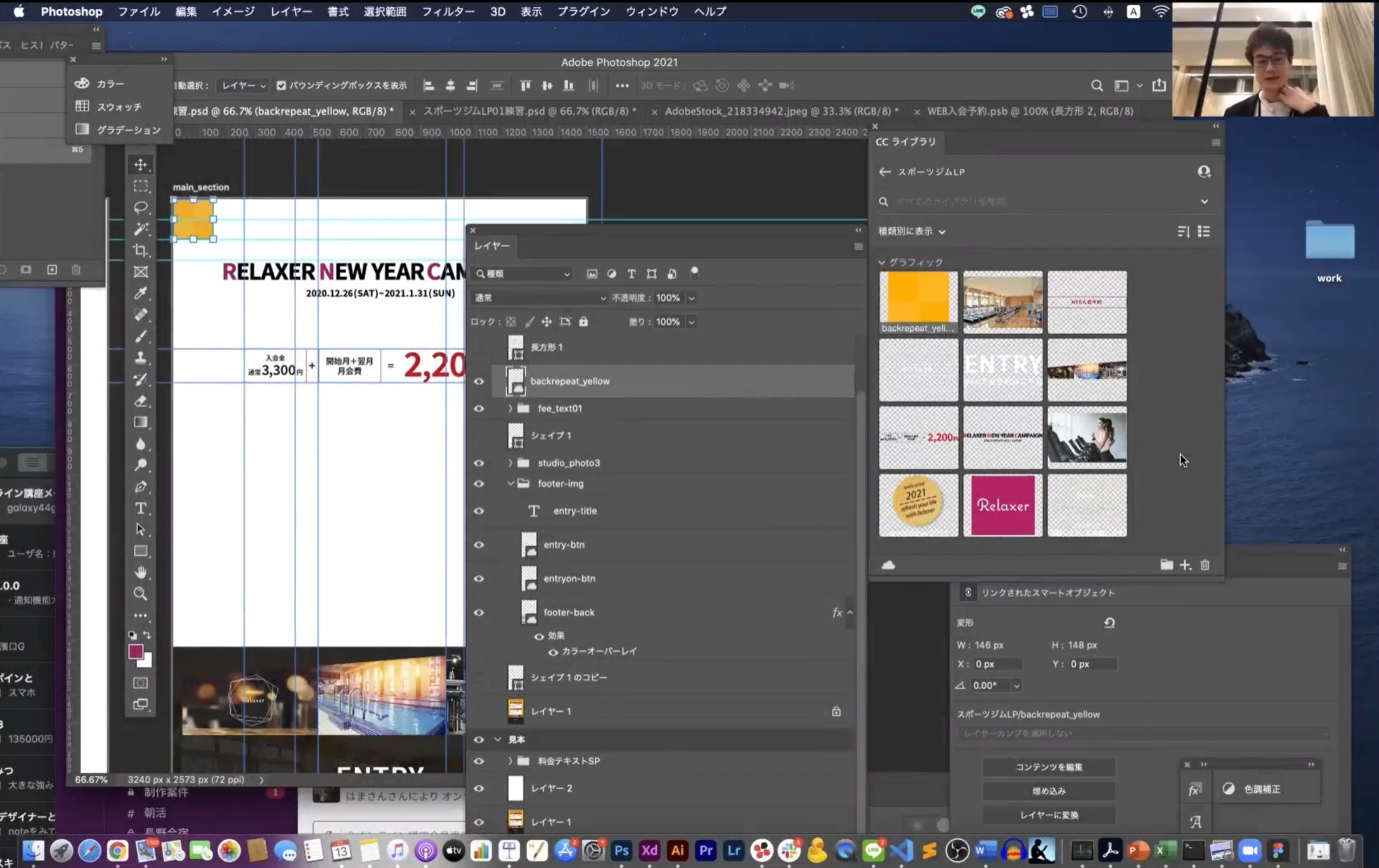Open auto-select layer dropdown
The height and width of the screenshot is (868, 1379).
pyautogui.click(x=243, y=86)
